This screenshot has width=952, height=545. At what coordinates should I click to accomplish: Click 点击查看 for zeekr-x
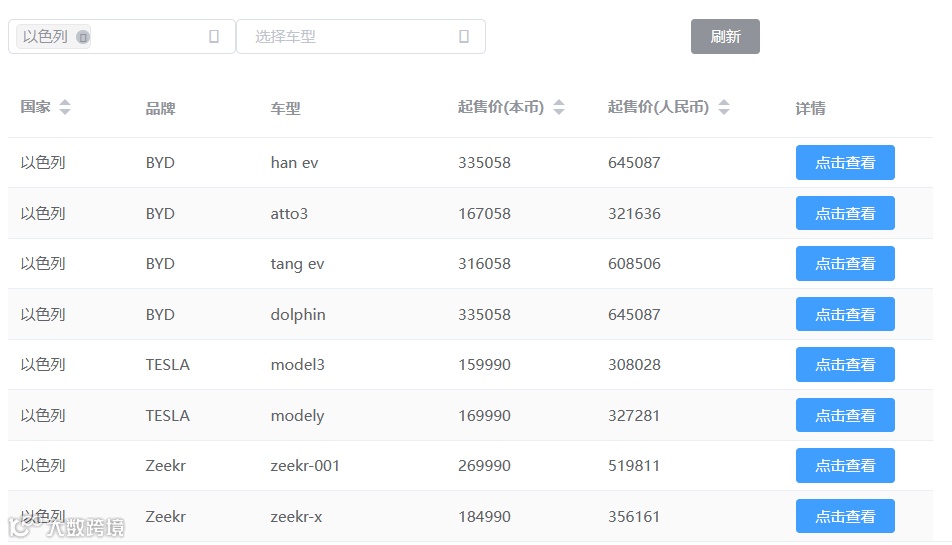pos(845,516)
